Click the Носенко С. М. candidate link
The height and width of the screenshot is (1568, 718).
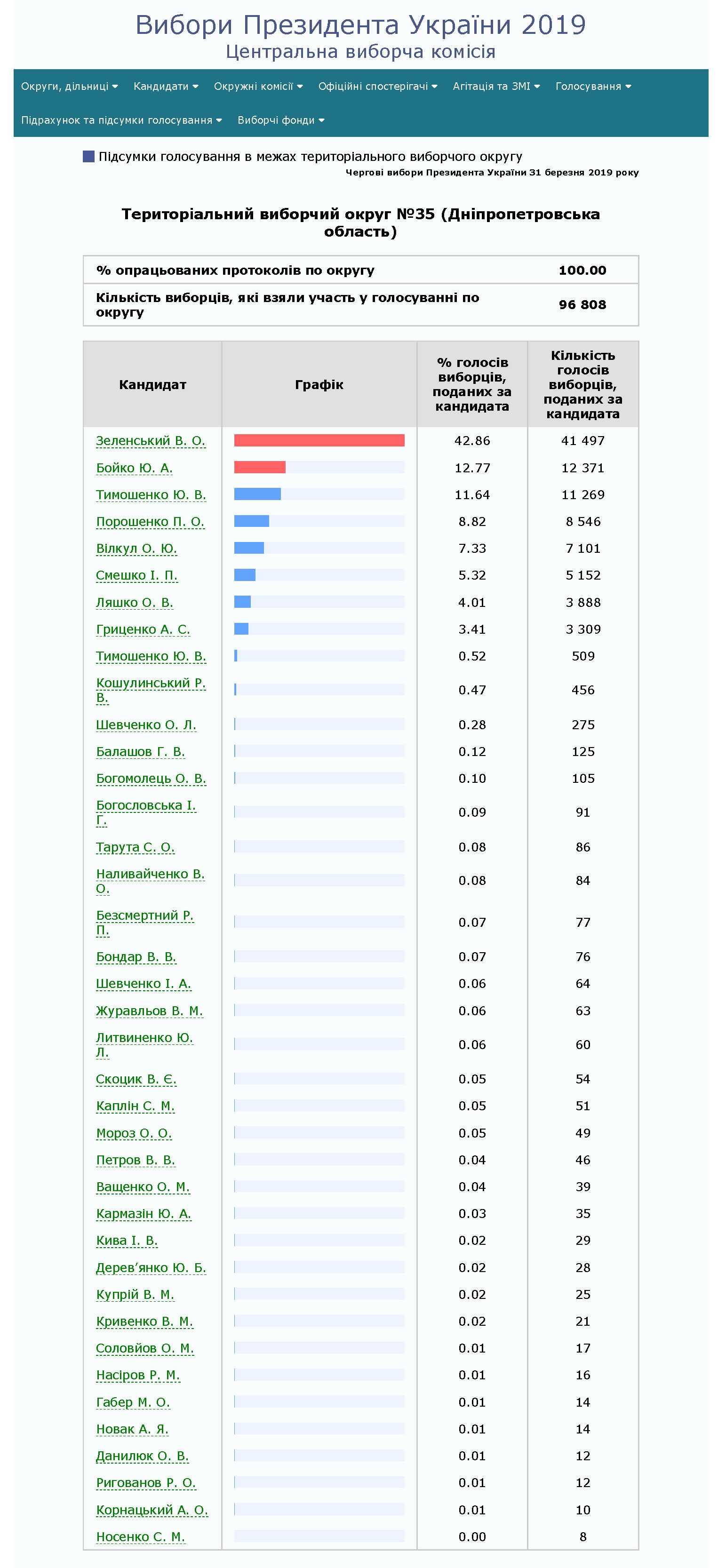[x=140, y=1537]
